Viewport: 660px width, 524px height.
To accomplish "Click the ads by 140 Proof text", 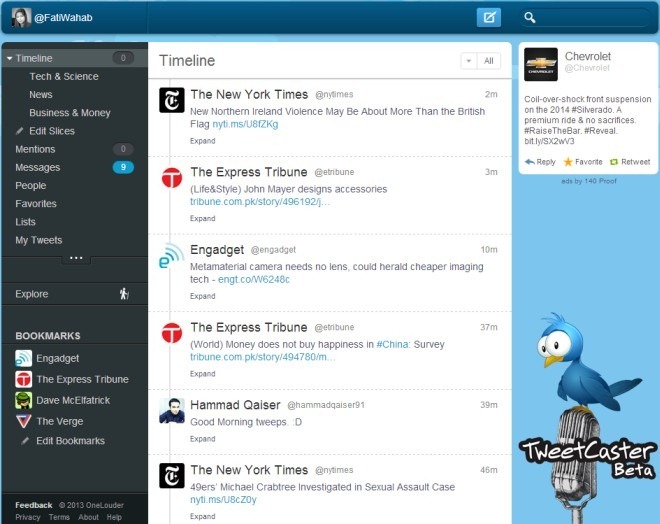I will tap(589, 181).
